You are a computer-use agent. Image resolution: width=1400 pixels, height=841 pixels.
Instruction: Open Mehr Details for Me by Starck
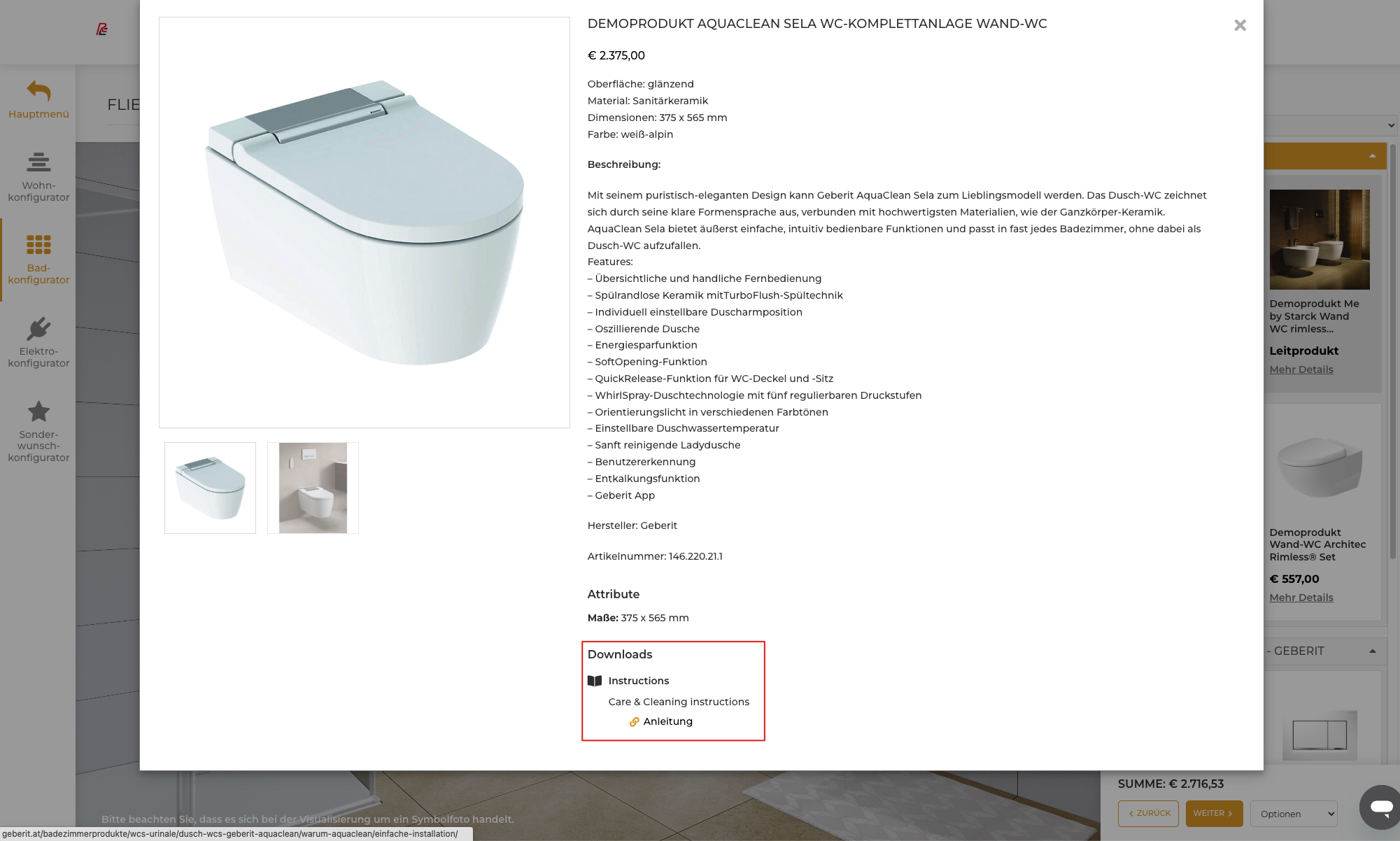(1301, 369)
